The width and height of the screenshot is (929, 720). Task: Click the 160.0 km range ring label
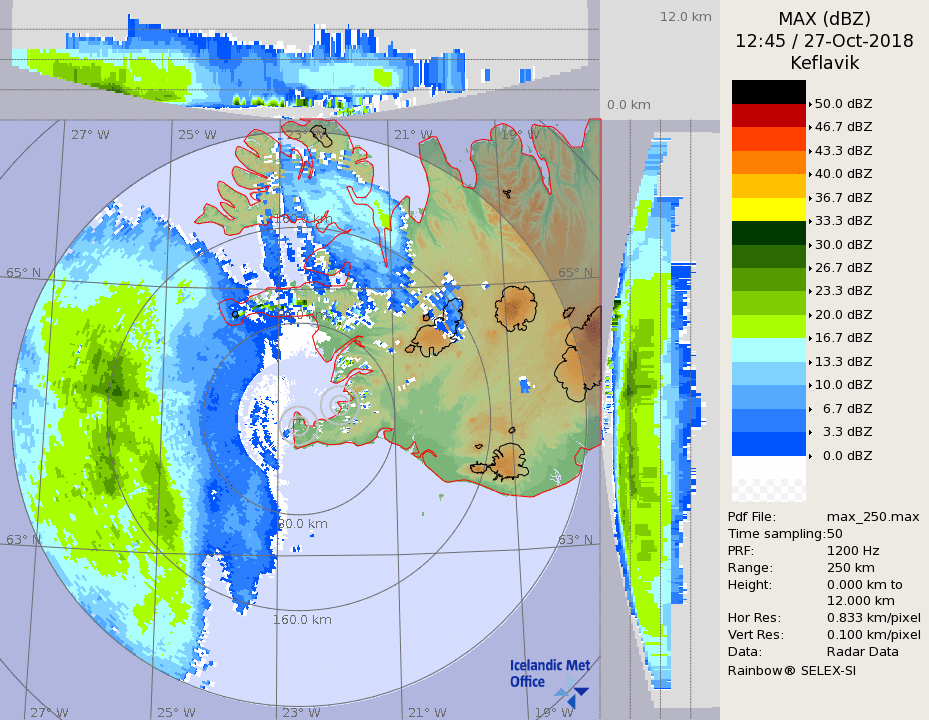pos(302,619)
